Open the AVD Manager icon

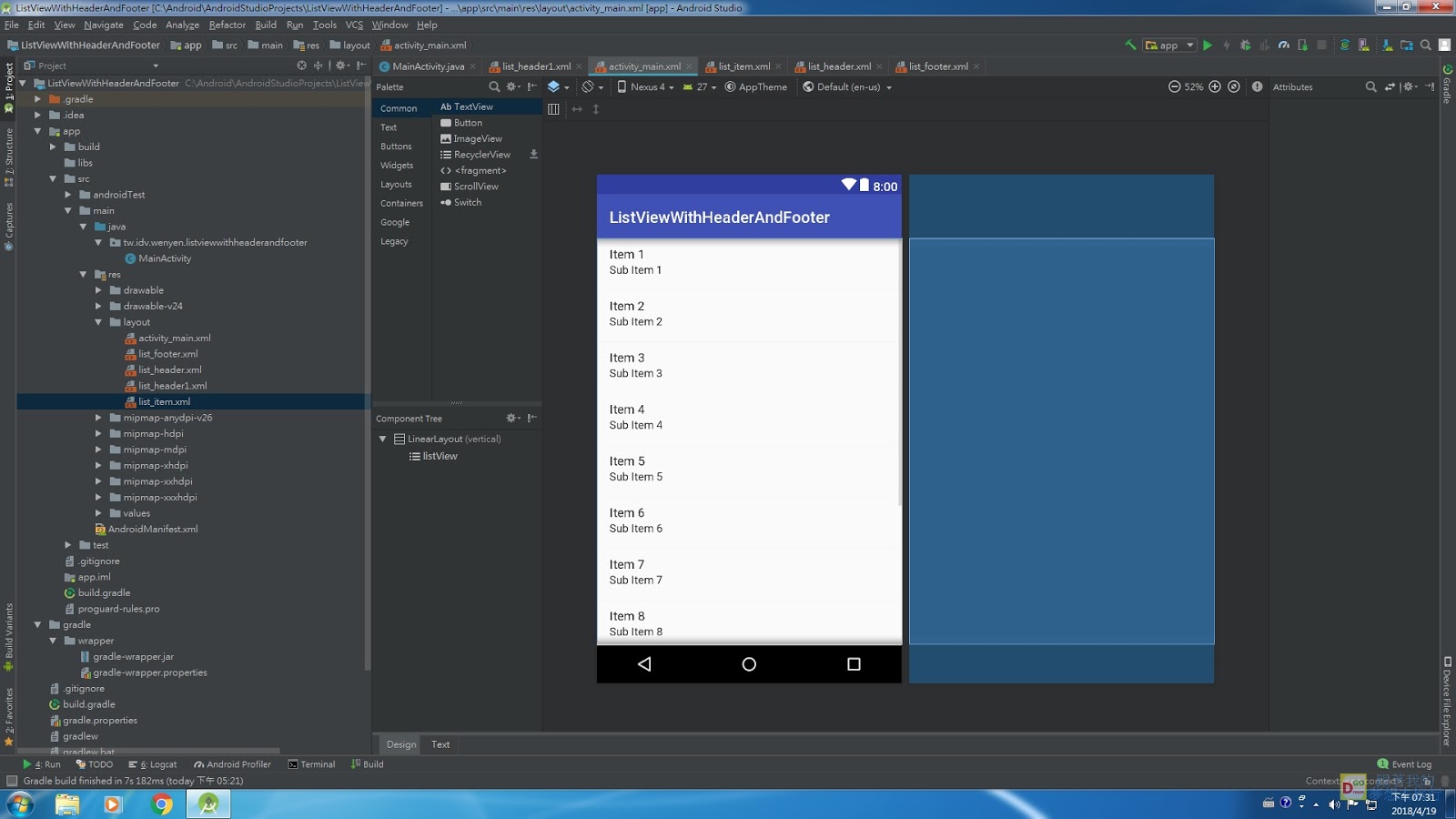coord(1363,45)
